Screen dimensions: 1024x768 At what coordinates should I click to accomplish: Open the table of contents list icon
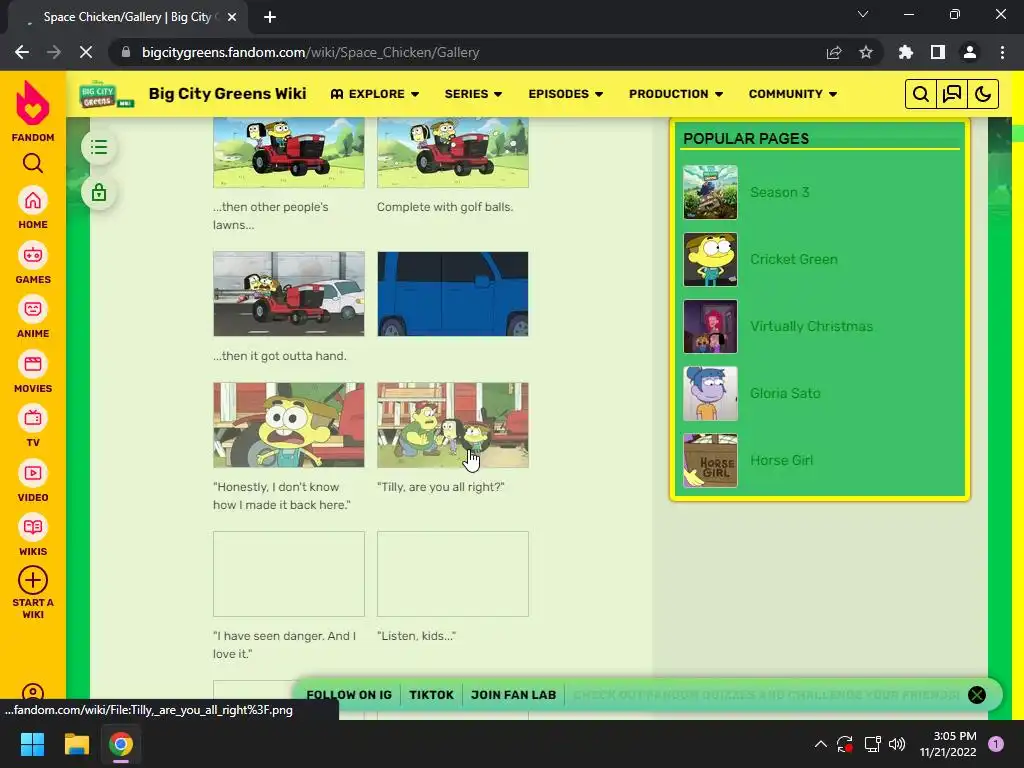(99, 147)
